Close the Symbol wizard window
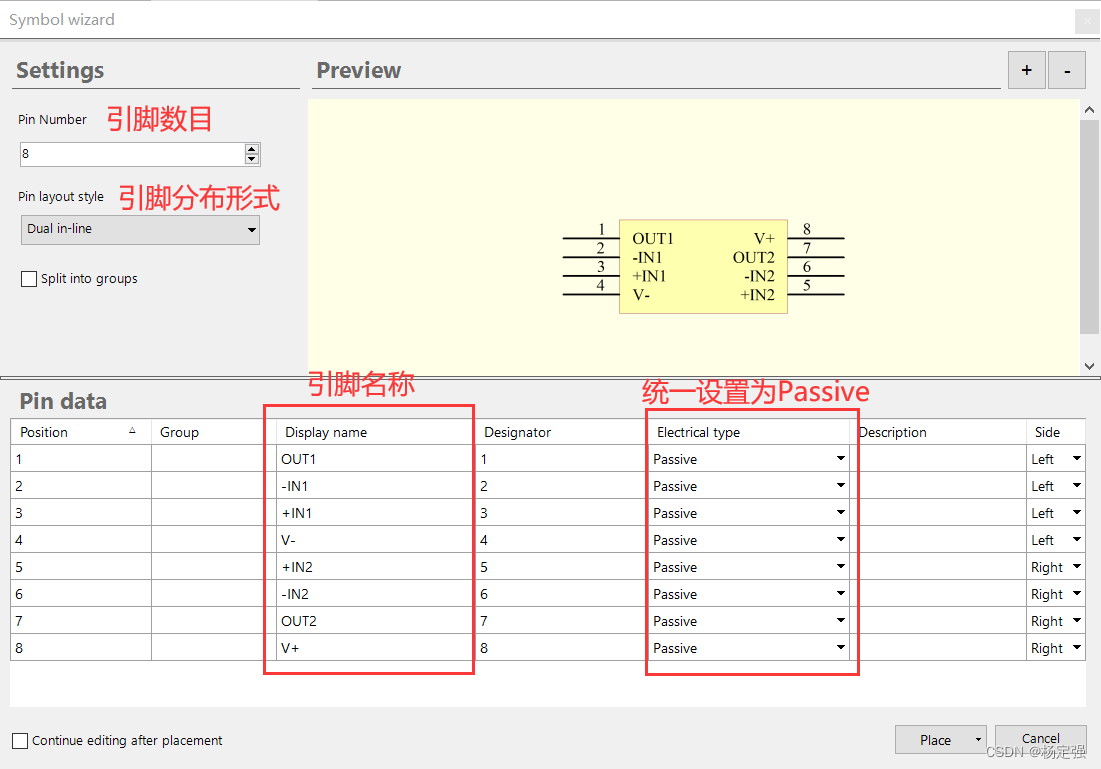This screenshot has height=769, width=1101. coord(1086,20)
